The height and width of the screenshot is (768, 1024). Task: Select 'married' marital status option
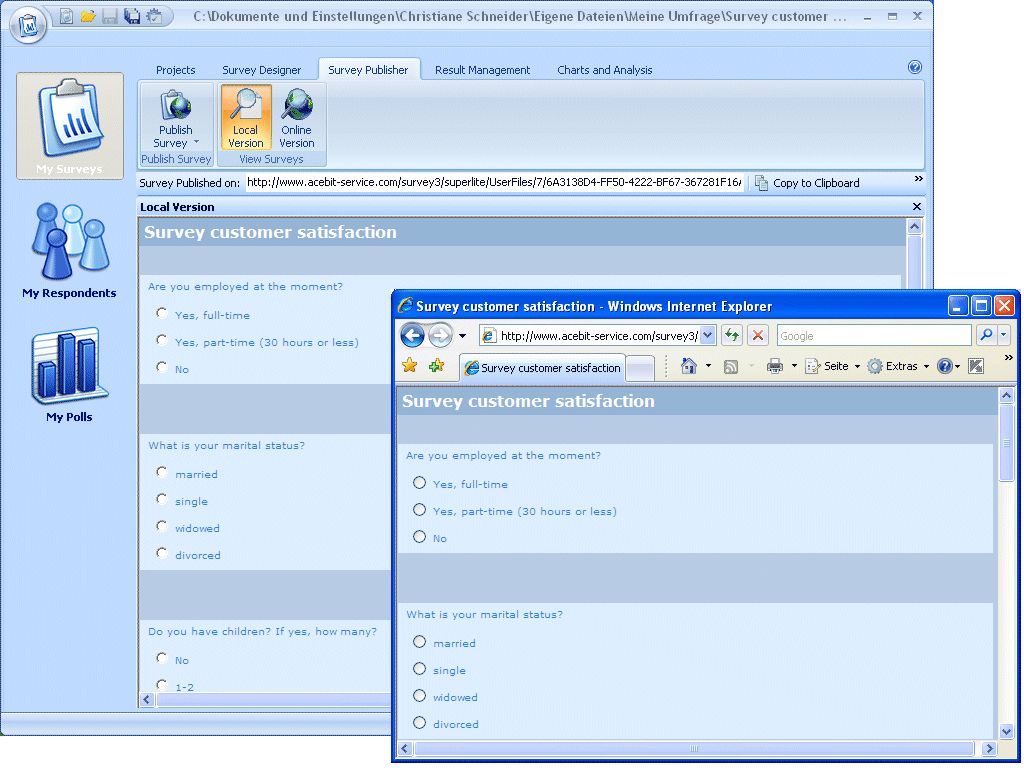419,643
